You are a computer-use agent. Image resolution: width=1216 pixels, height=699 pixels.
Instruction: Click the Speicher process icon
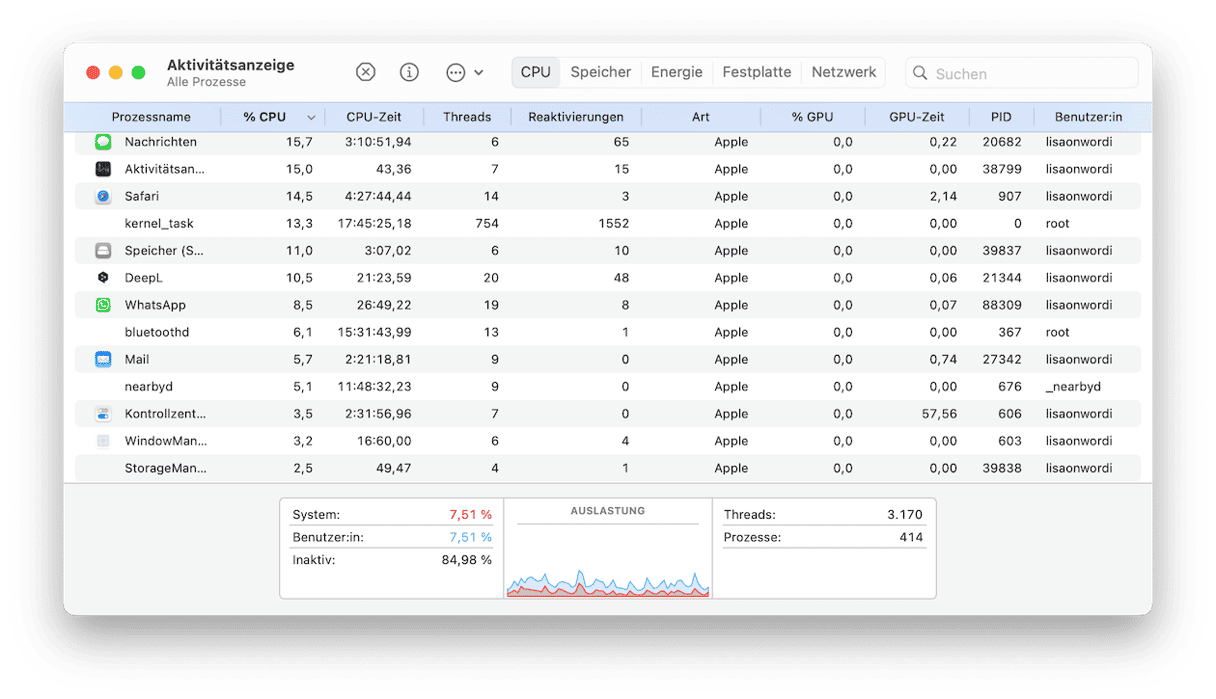pyautogui.click(x=103, y=251)
